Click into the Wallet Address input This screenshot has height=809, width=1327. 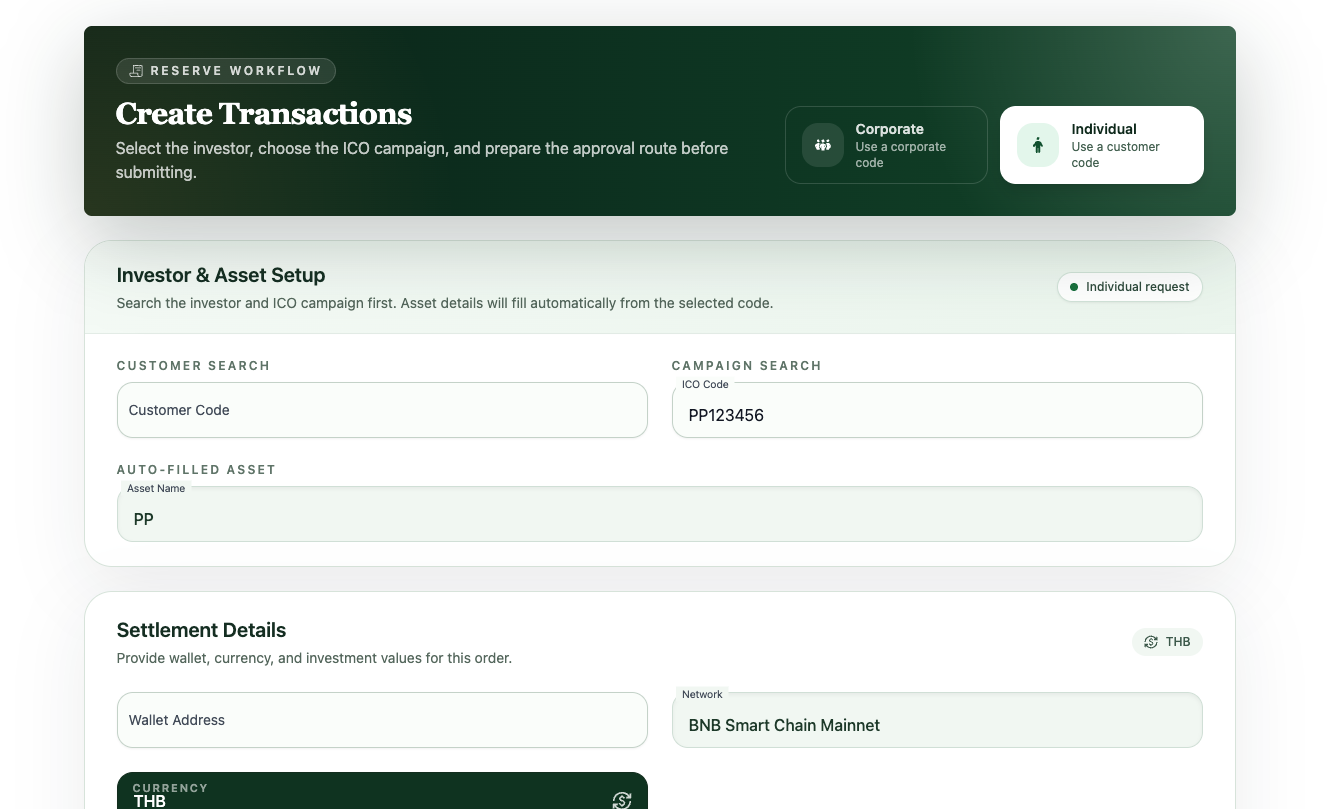(382, 720)
